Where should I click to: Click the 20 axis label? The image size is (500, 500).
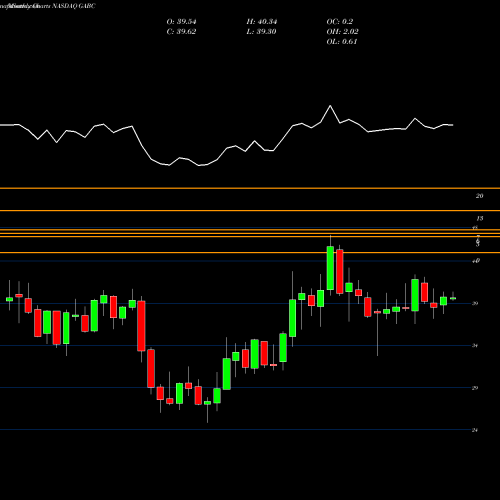pyautogui.click(x=479, y=196)
